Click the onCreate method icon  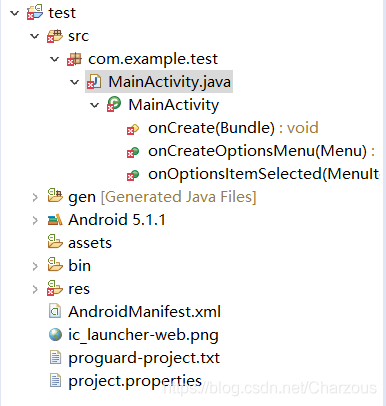133,129
